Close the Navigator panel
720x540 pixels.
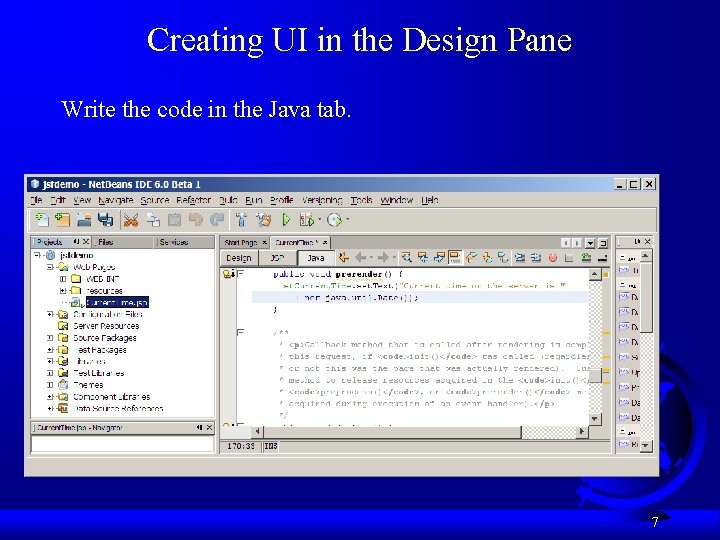(209, 428)
